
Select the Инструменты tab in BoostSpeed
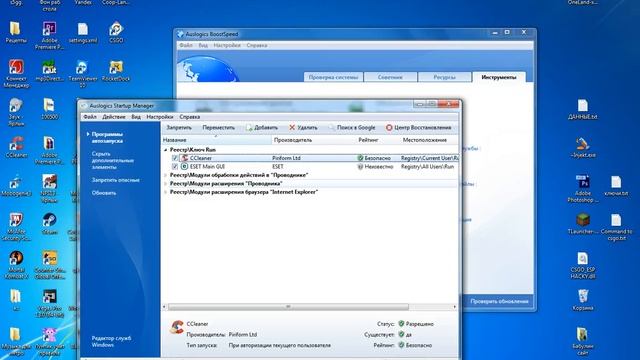[499, 77]
